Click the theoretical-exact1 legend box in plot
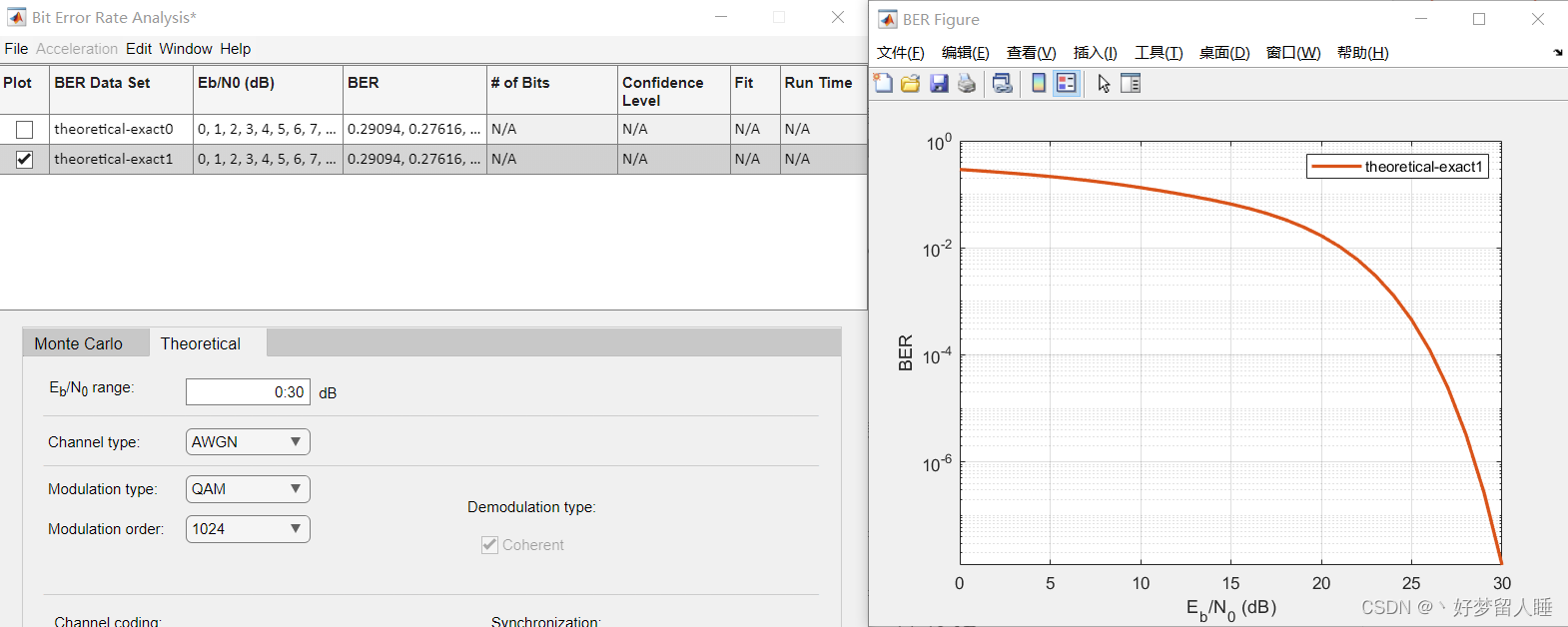The height and width of the screenshot is (627, 1568). click(1397, 167)
